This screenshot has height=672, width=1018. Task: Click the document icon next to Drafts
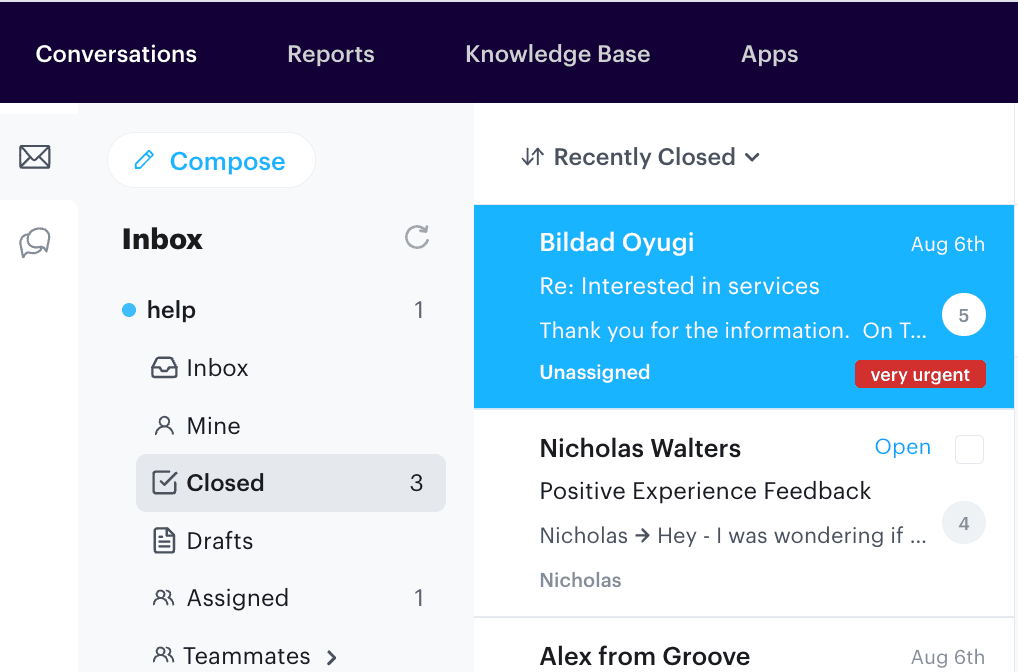coord(162,540)
